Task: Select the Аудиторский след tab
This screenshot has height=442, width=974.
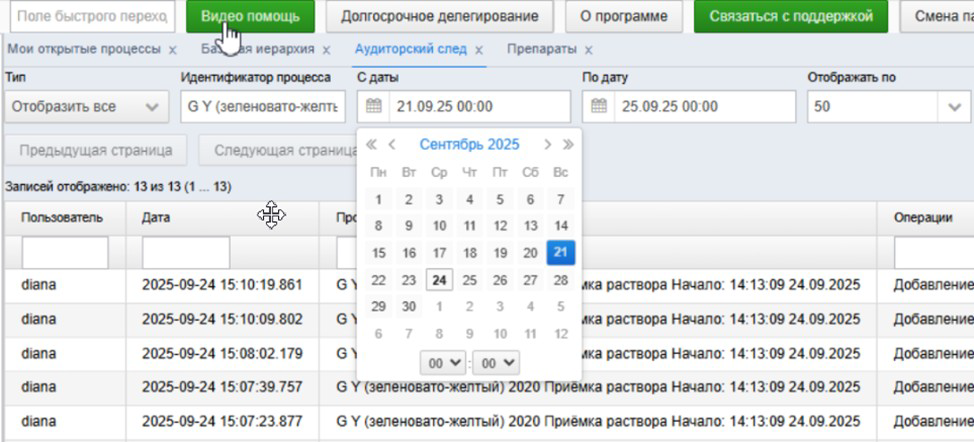Action: [x=411, y=49]
